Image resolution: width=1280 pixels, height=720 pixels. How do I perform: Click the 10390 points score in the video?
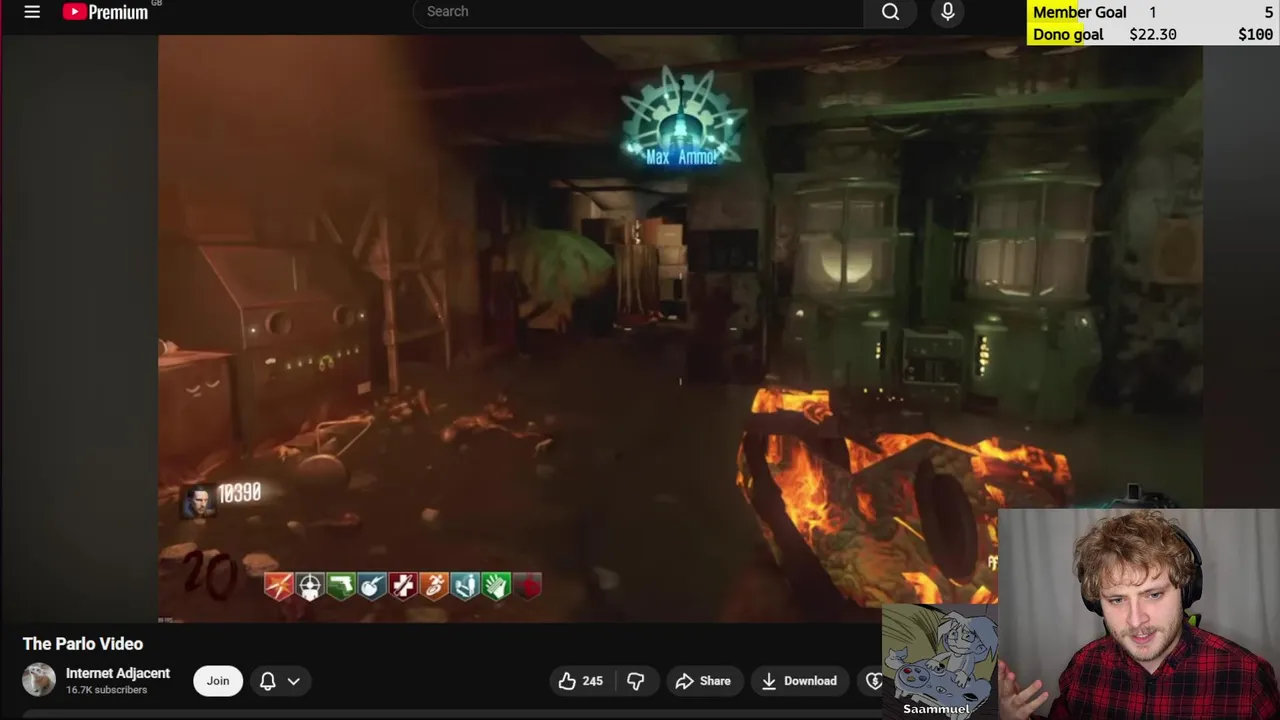(x=239, y=493)
